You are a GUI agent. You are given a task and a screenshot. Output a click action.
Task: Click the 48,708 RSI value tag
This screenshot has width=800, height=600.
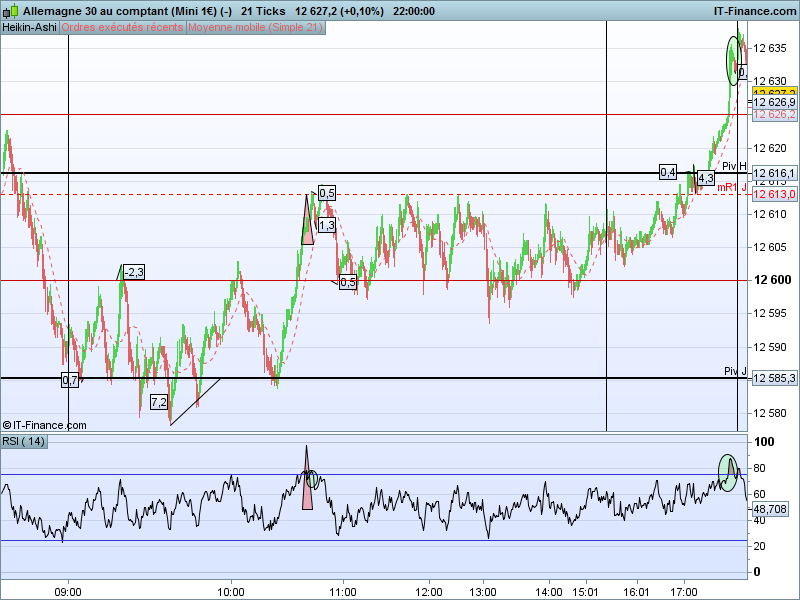click(769, 509)
